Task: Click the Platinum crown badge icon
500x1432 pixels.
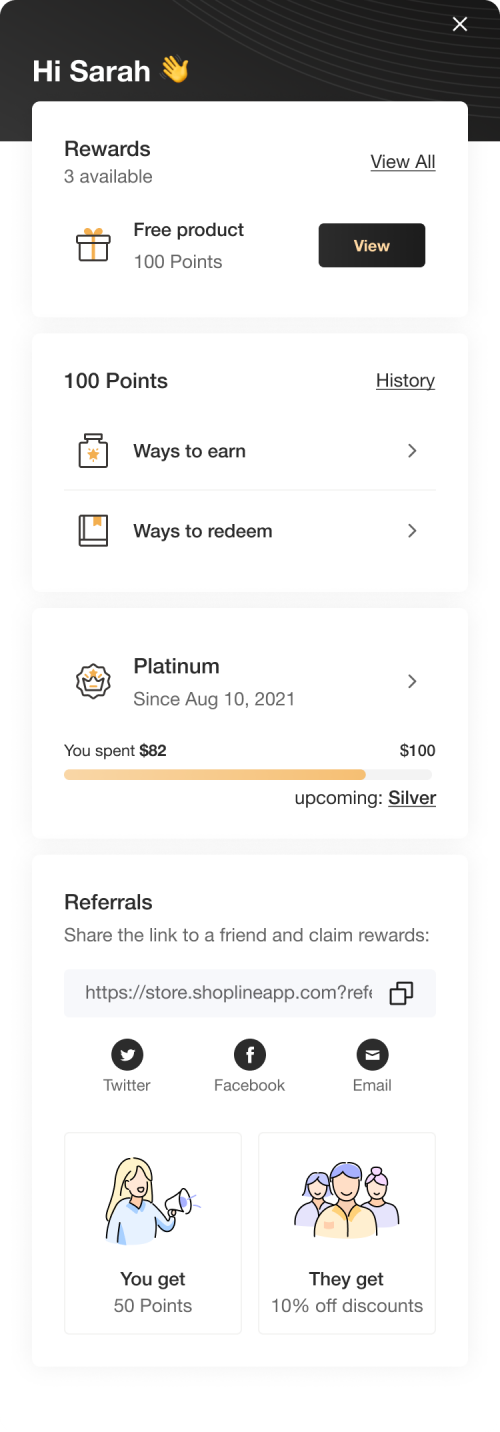Action: pyautogui.click(x=93, y=682)
